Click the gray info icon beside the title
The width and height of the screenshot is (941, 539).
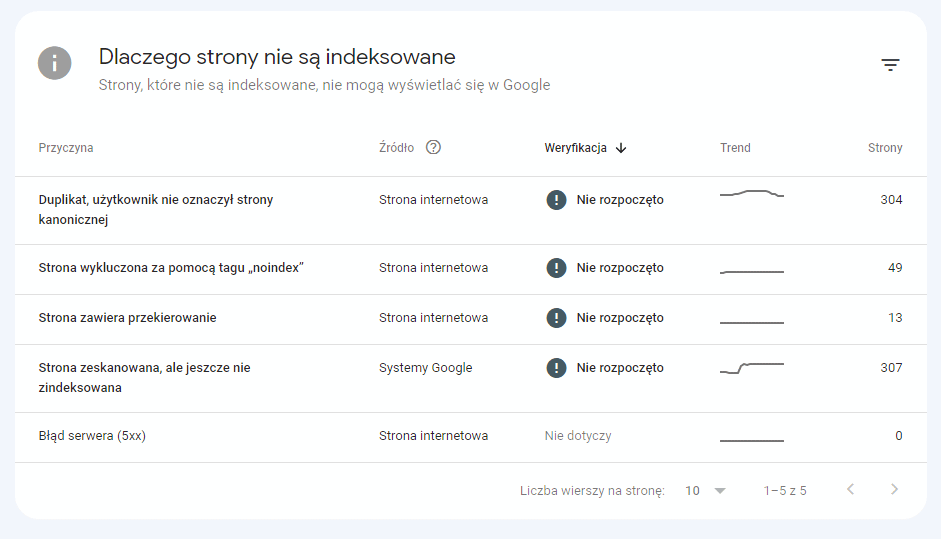tap(55, 63)
